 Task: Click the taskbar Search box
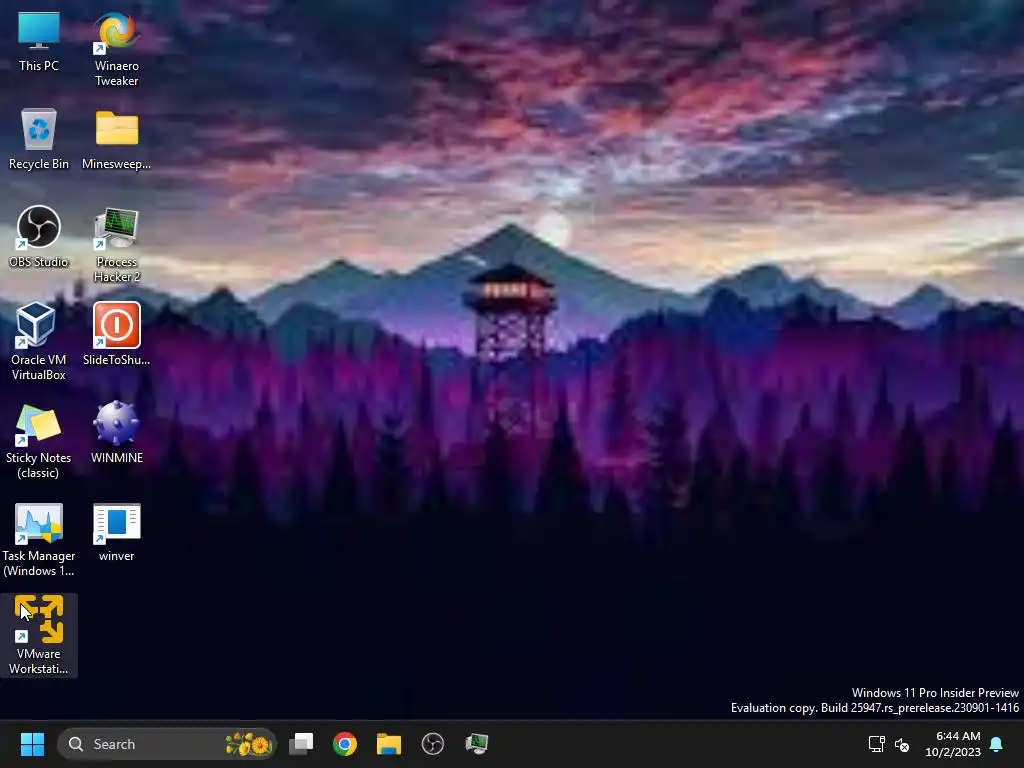pyautogui.click(x=167, y=744)
